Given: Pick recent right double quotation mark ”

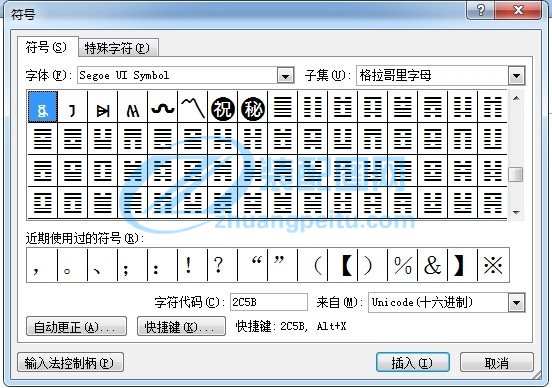Looking at the screenshot, I should [x=282, y=265].
